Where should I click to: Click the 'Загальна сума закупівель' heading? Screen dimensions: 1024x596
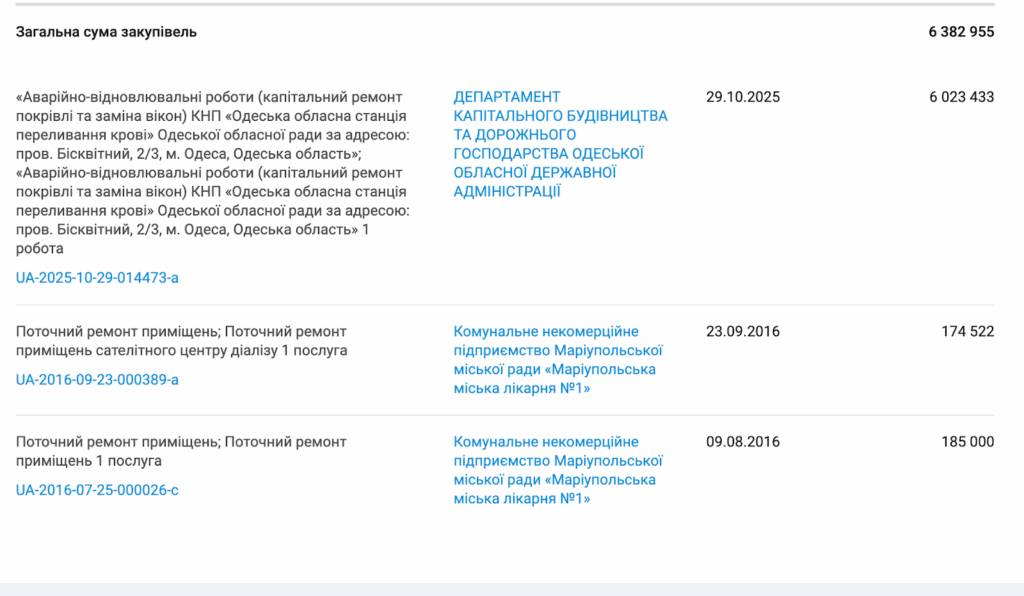106,32
